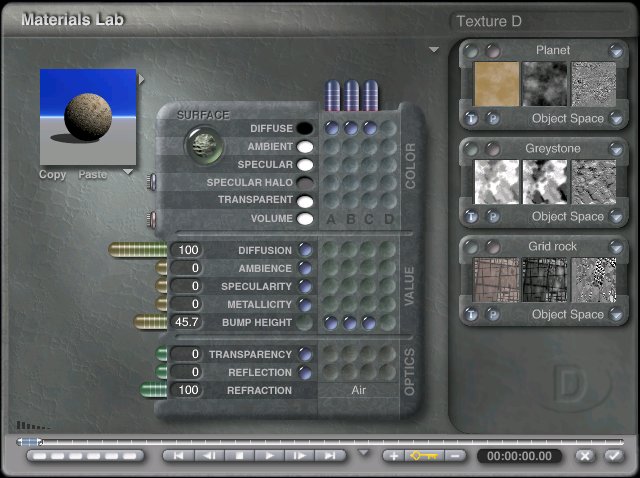640x478 pixels.
Task: Step forward one frame
Action: [300, 456]
